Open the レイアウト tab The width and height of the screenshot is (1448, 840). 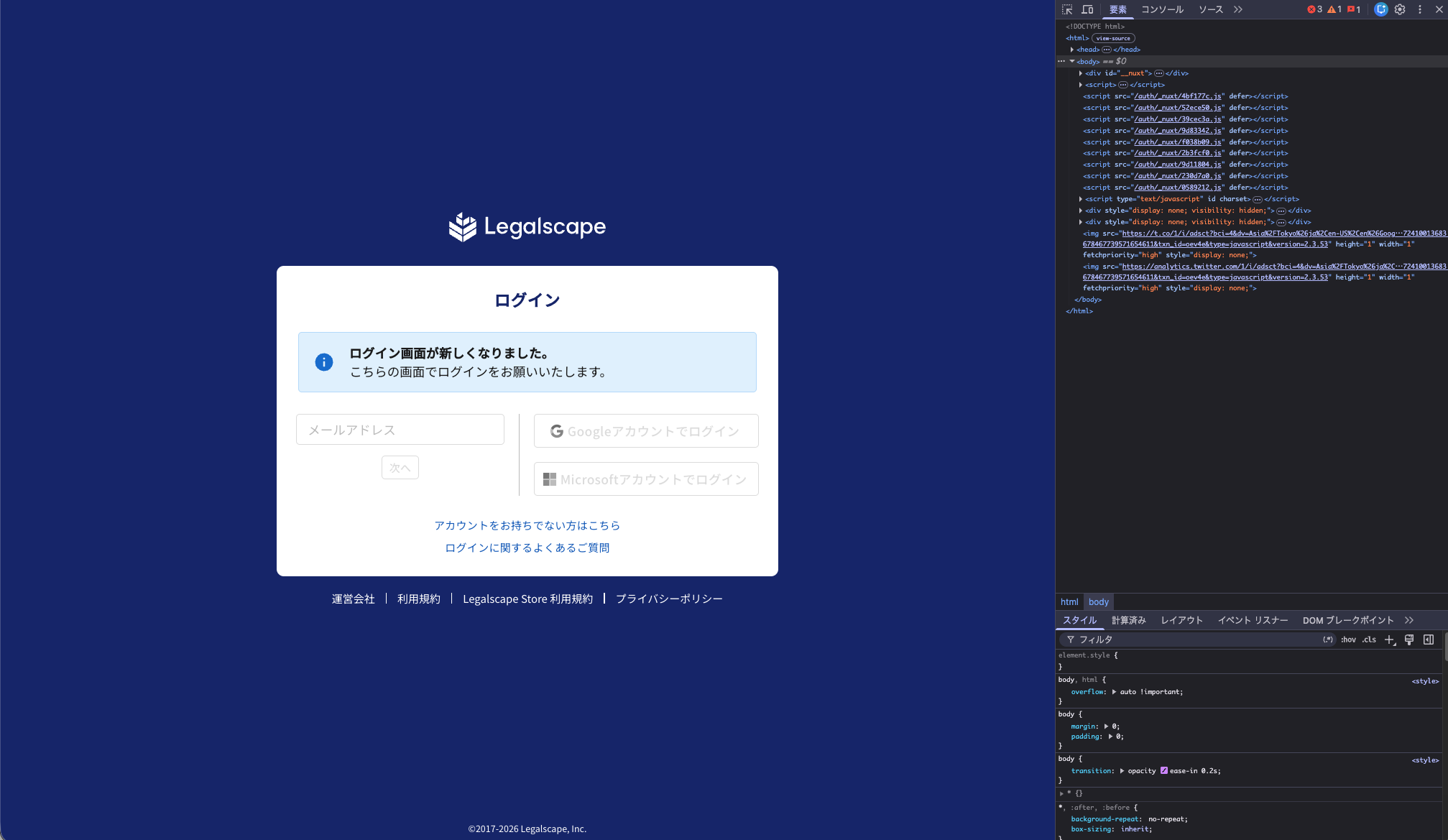1181,620
